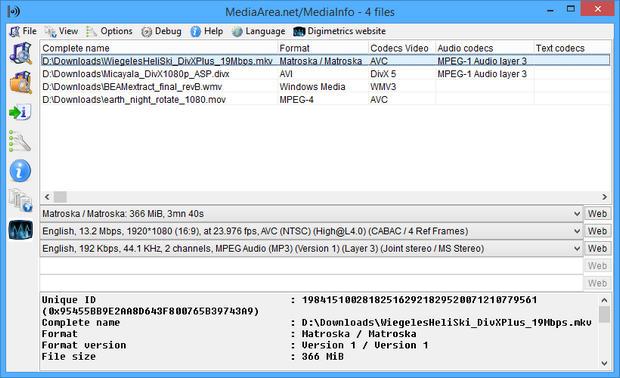Expand the video stream 13.2 Mbps dropdown
This screenshot has height=378, width=620.
[577, 231]
